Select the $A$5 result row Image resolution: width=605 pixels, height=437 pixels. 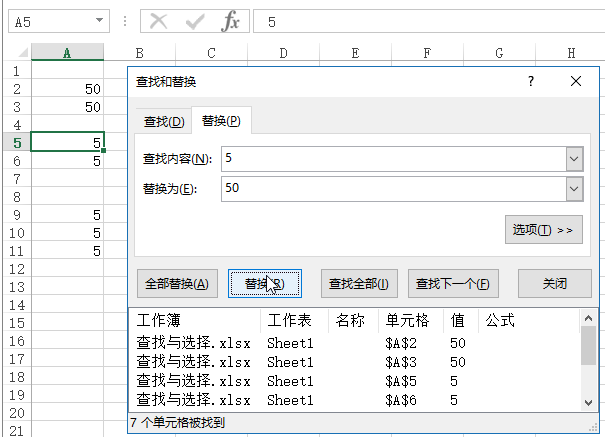[x=350, y=381]
